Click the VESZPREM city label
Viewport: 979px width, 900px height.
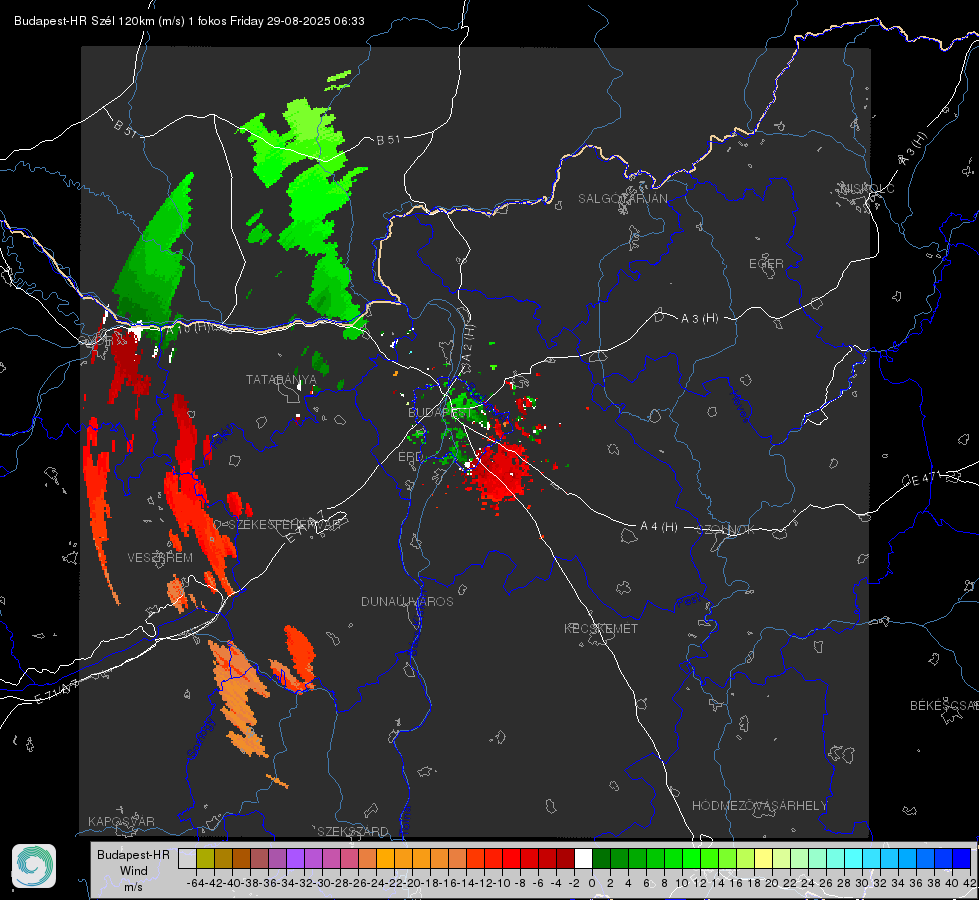click(x=160, y=558)
